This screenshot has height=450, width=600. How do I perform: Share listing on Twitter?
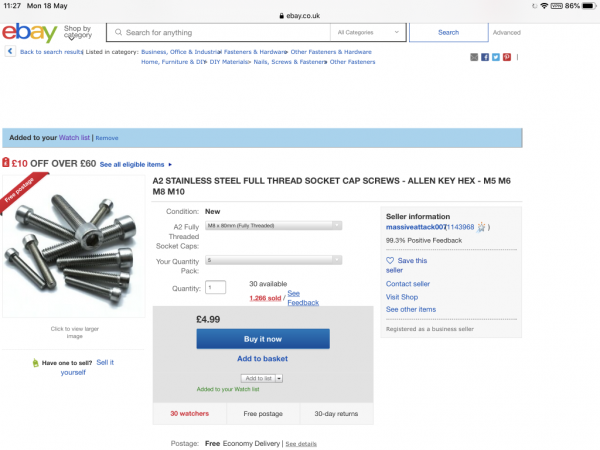click(x=496, y=57)
